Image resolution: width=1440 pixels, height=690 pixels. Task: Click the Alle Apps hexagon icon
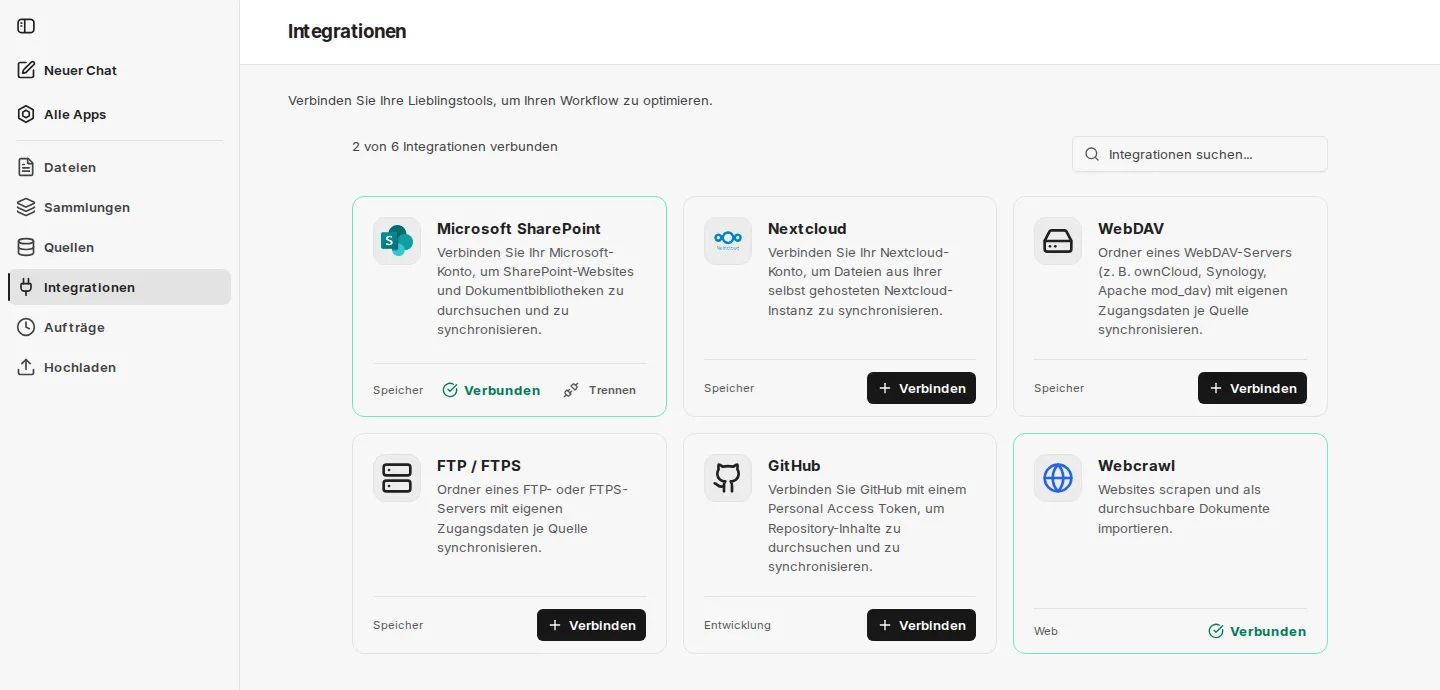pos(26,114)
